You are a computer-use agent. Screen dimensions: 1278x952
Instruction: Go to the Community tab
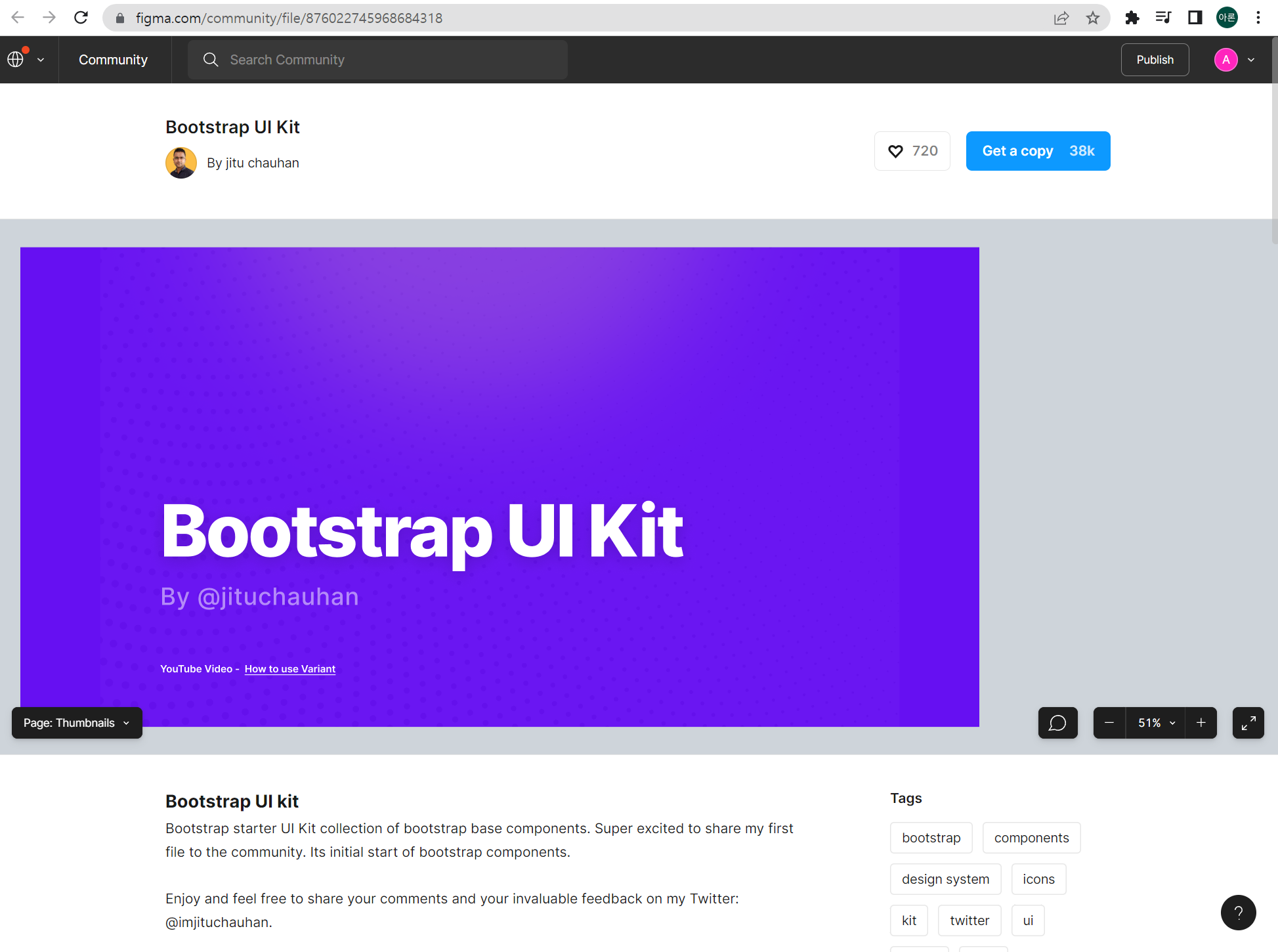113,60
